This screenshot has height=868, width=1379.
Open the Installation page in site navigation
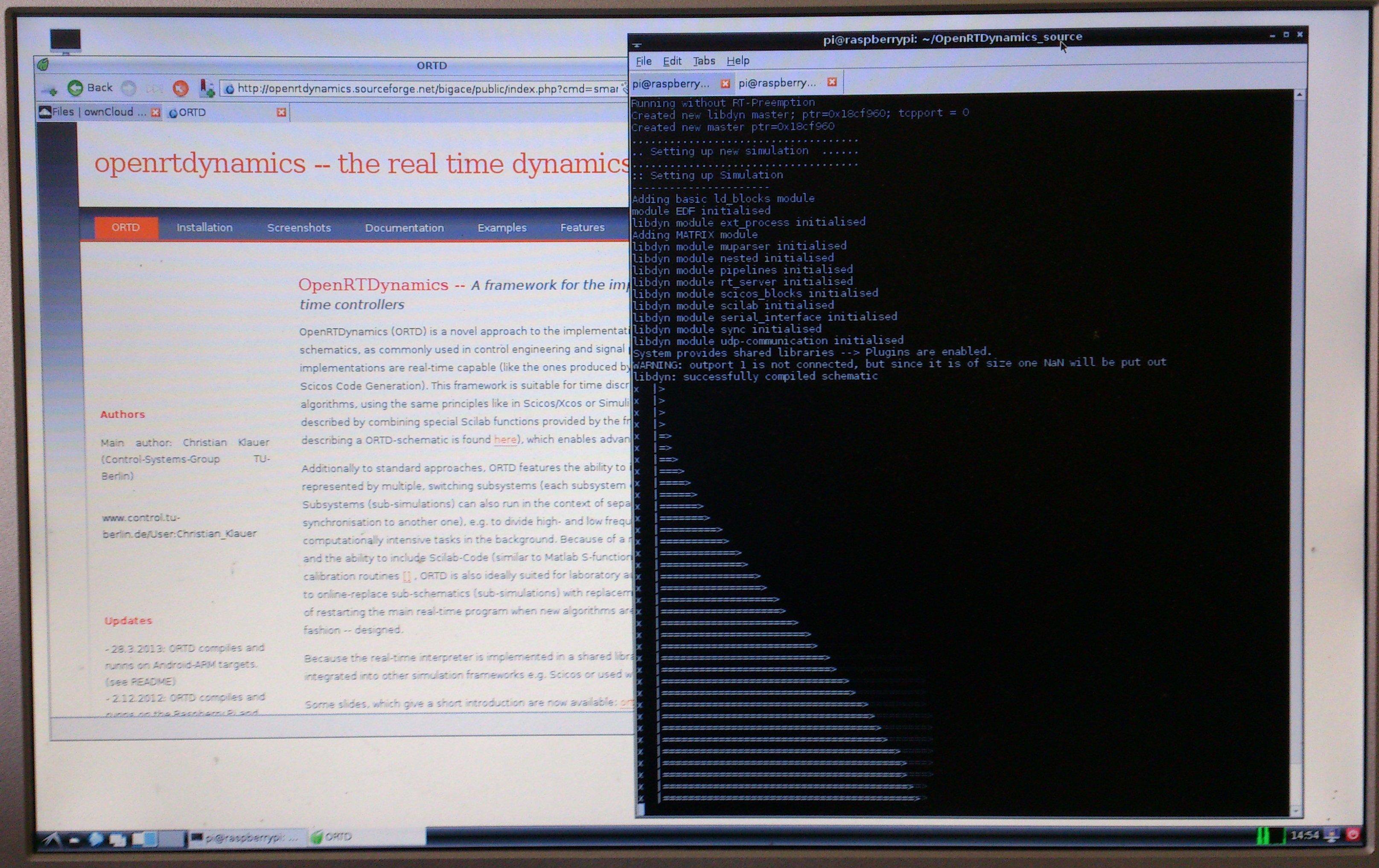(x=204, y=228)
